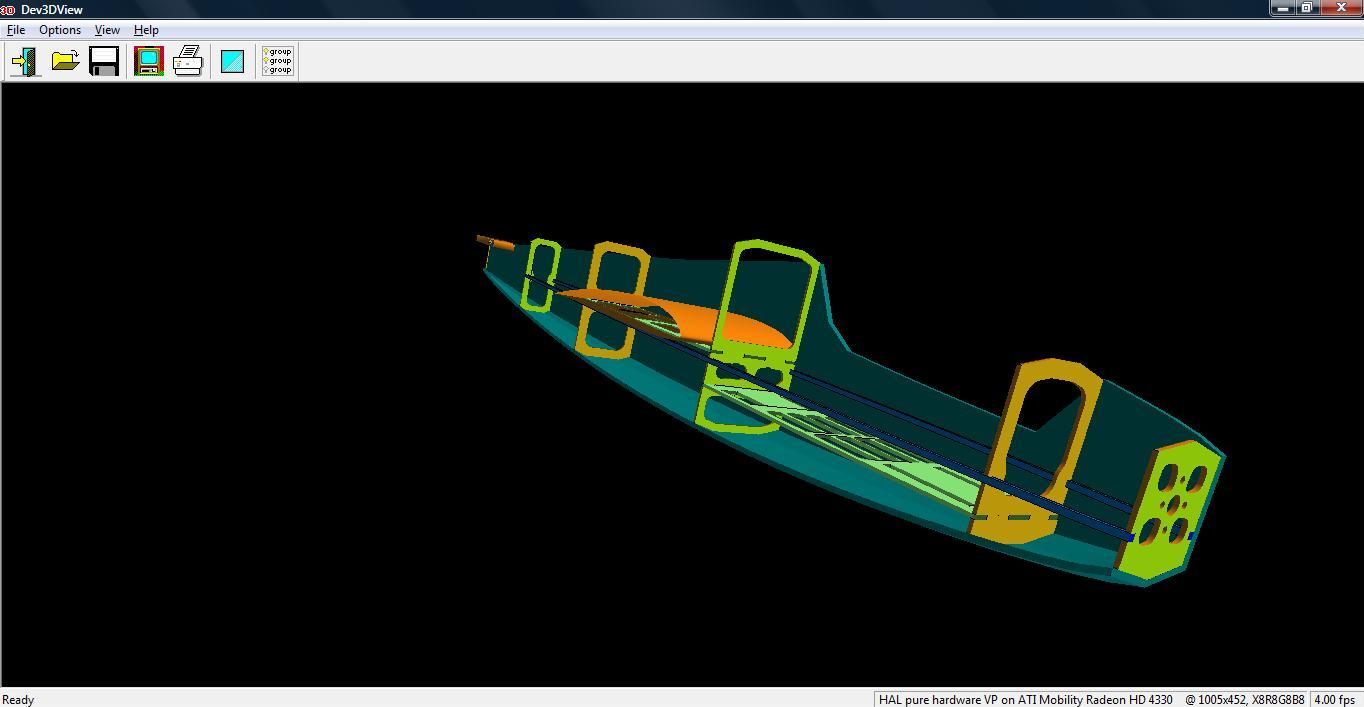Image resolution: width=1364 pixels, height=707 pixels.
Task: Restore down the Dev3DView window
Action: (1307, 8)
